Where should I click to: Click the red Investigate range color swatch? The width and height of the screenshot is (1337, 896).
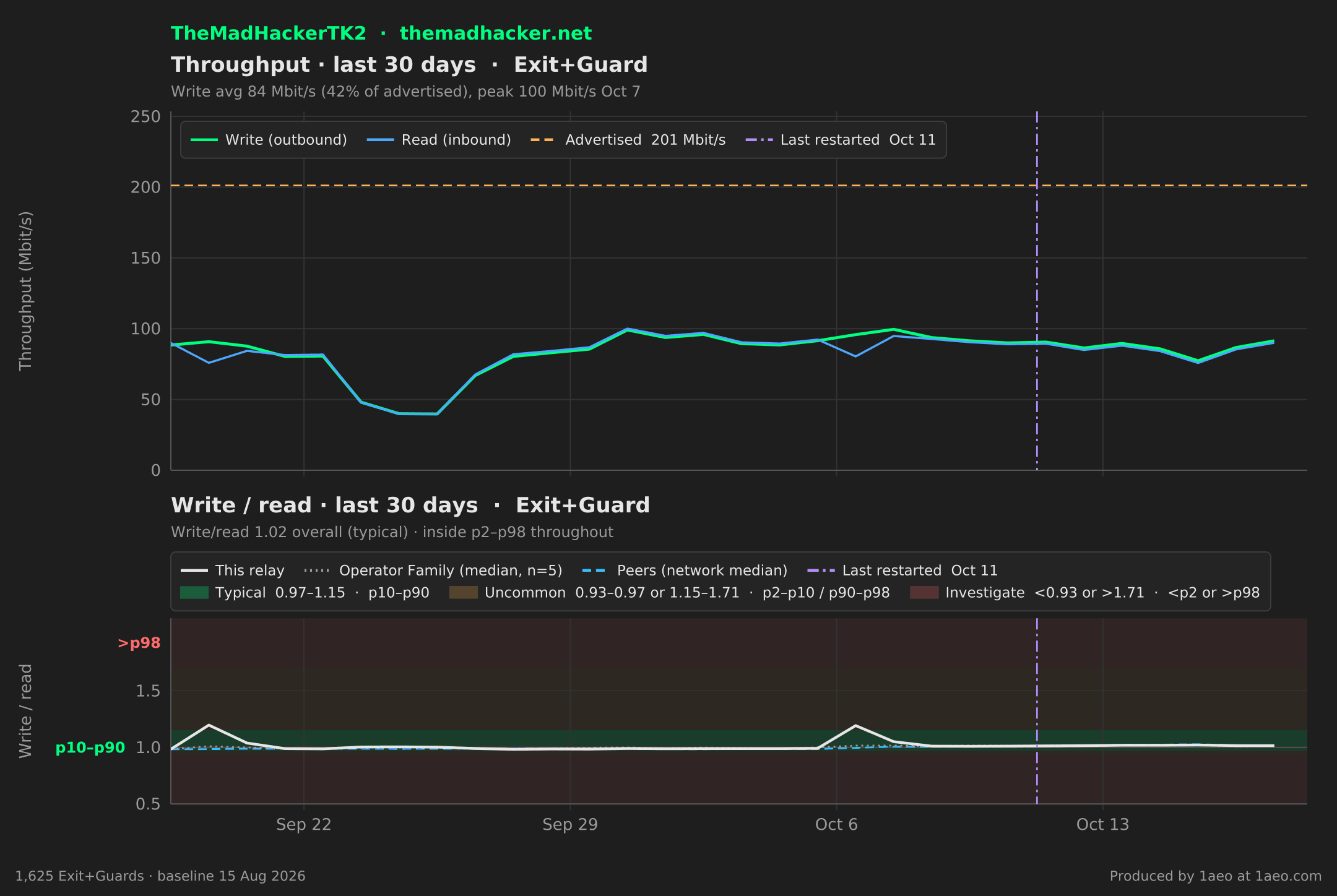click(x=924, y=593)
